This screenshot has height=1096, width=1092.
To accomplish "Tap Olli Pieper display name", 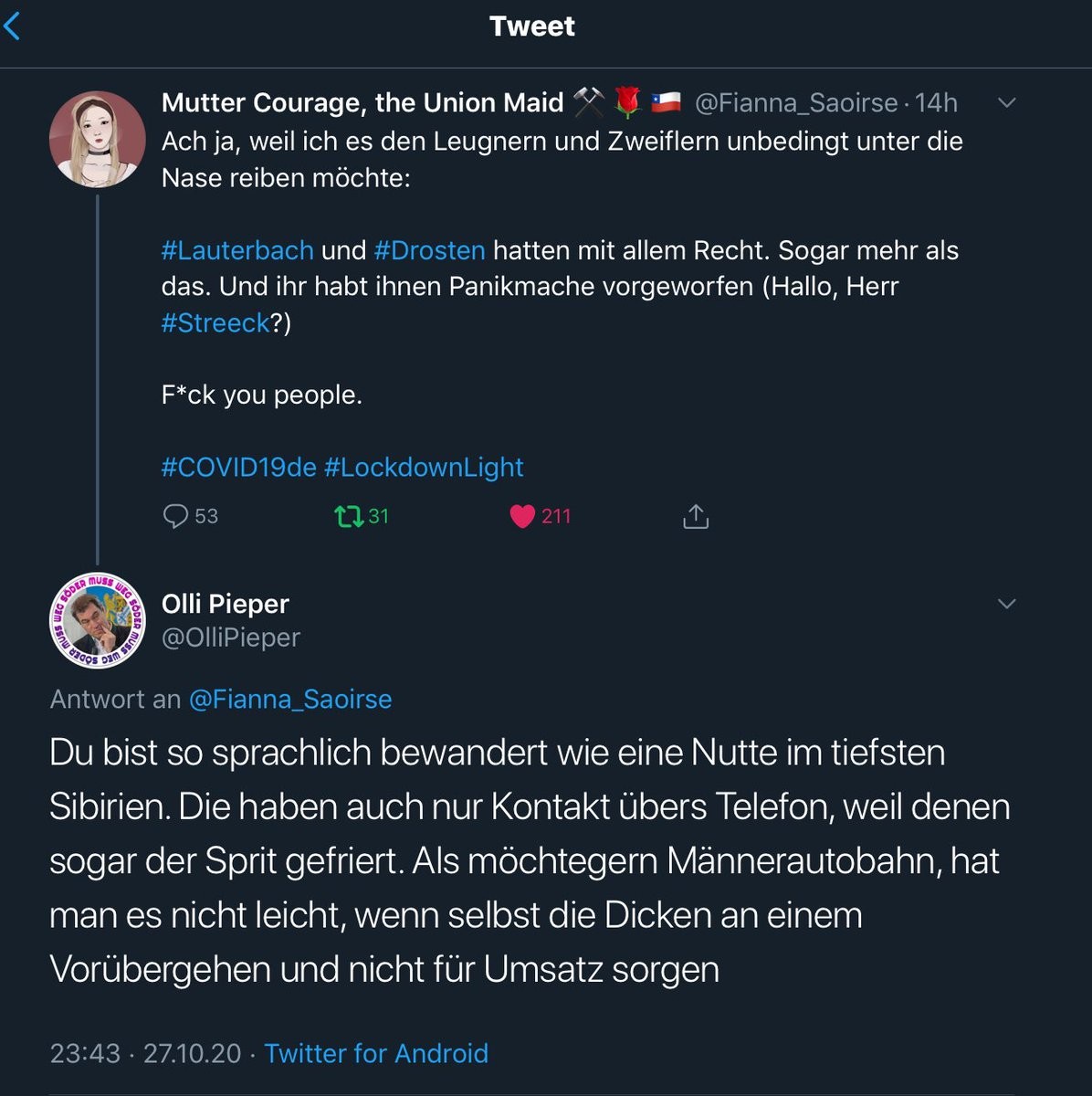I will pos(226,604).
